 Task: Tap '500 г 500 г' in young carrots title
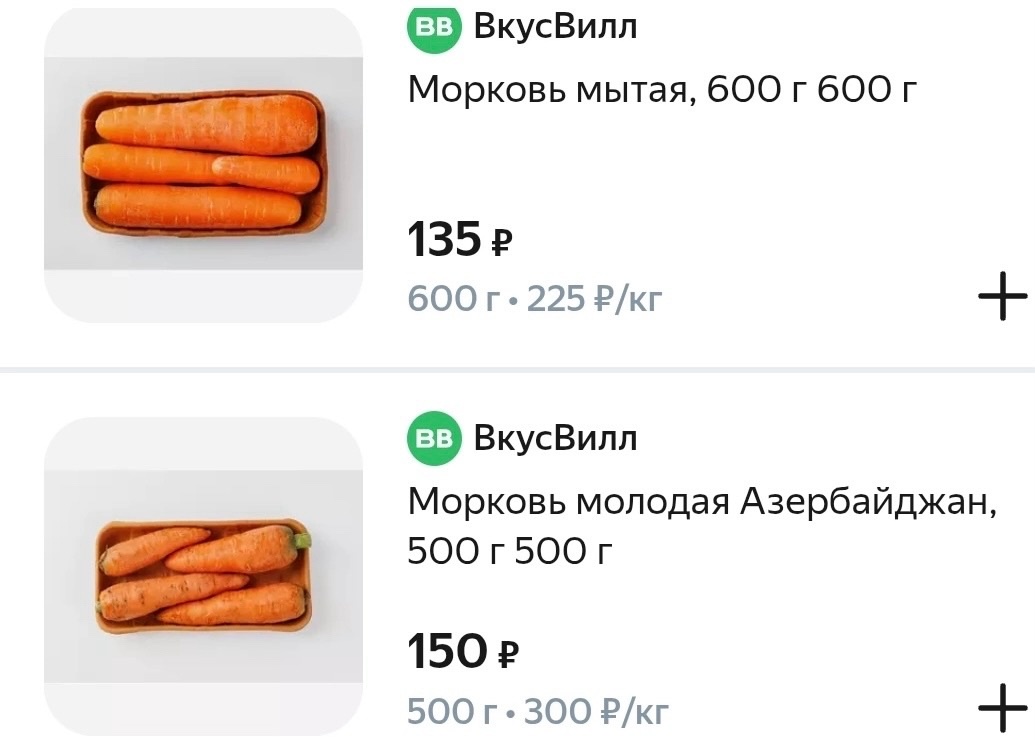pos(508,551)
